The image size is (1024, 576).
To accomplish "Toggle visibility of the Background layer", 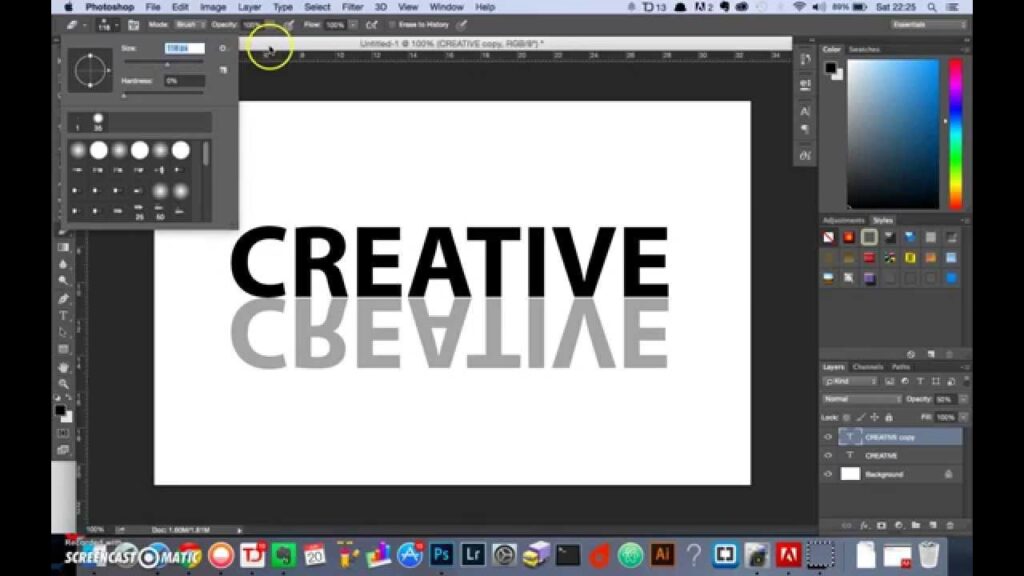I will 827,474.
